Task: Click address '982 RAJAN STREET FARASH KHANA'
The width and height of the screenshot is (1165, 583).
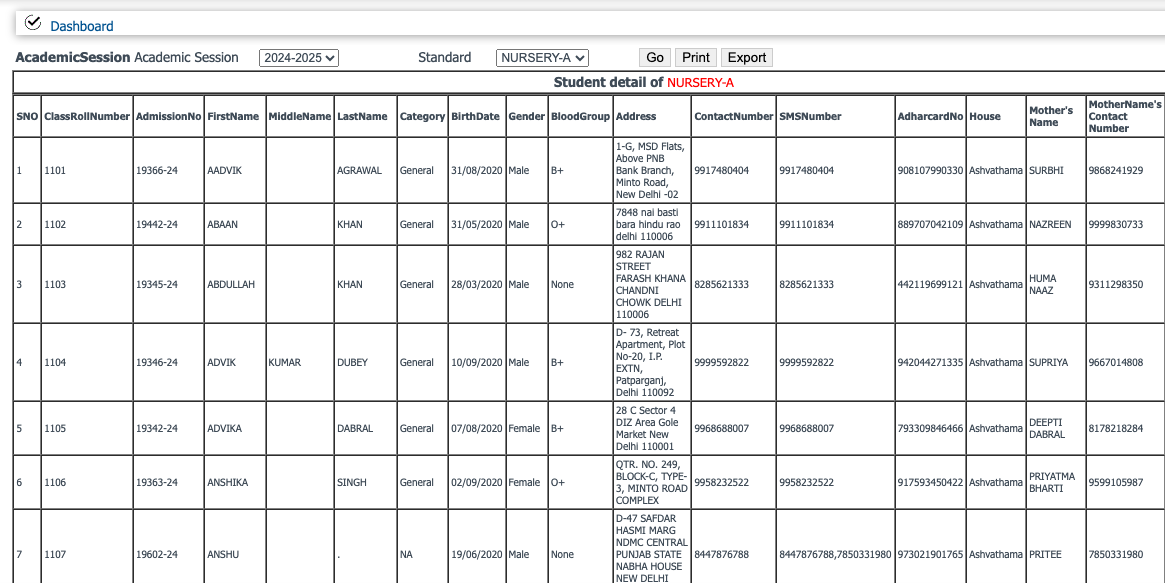Action: point(649,284)
